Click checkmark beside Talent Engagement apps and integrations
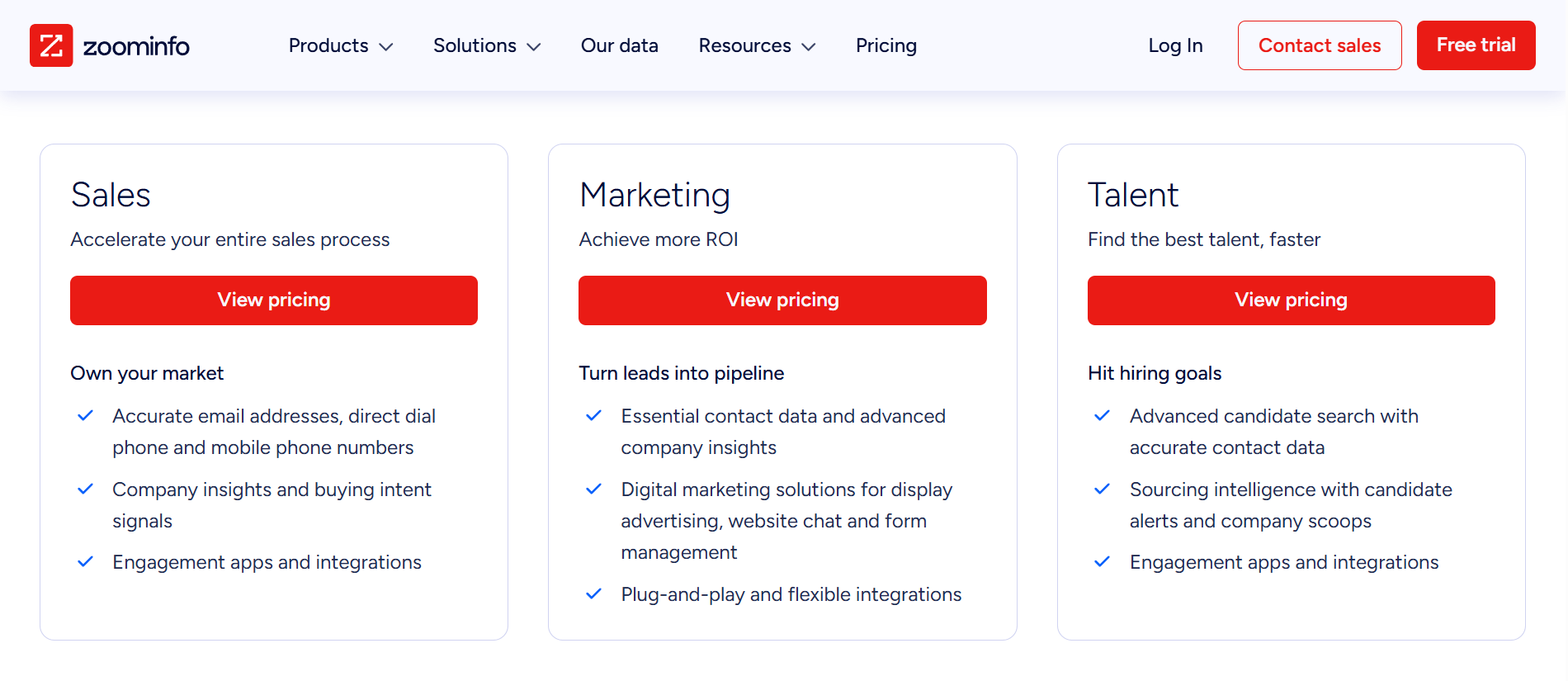The height and width of the screenshot is (681, 1568). (x=1102, y=562)
